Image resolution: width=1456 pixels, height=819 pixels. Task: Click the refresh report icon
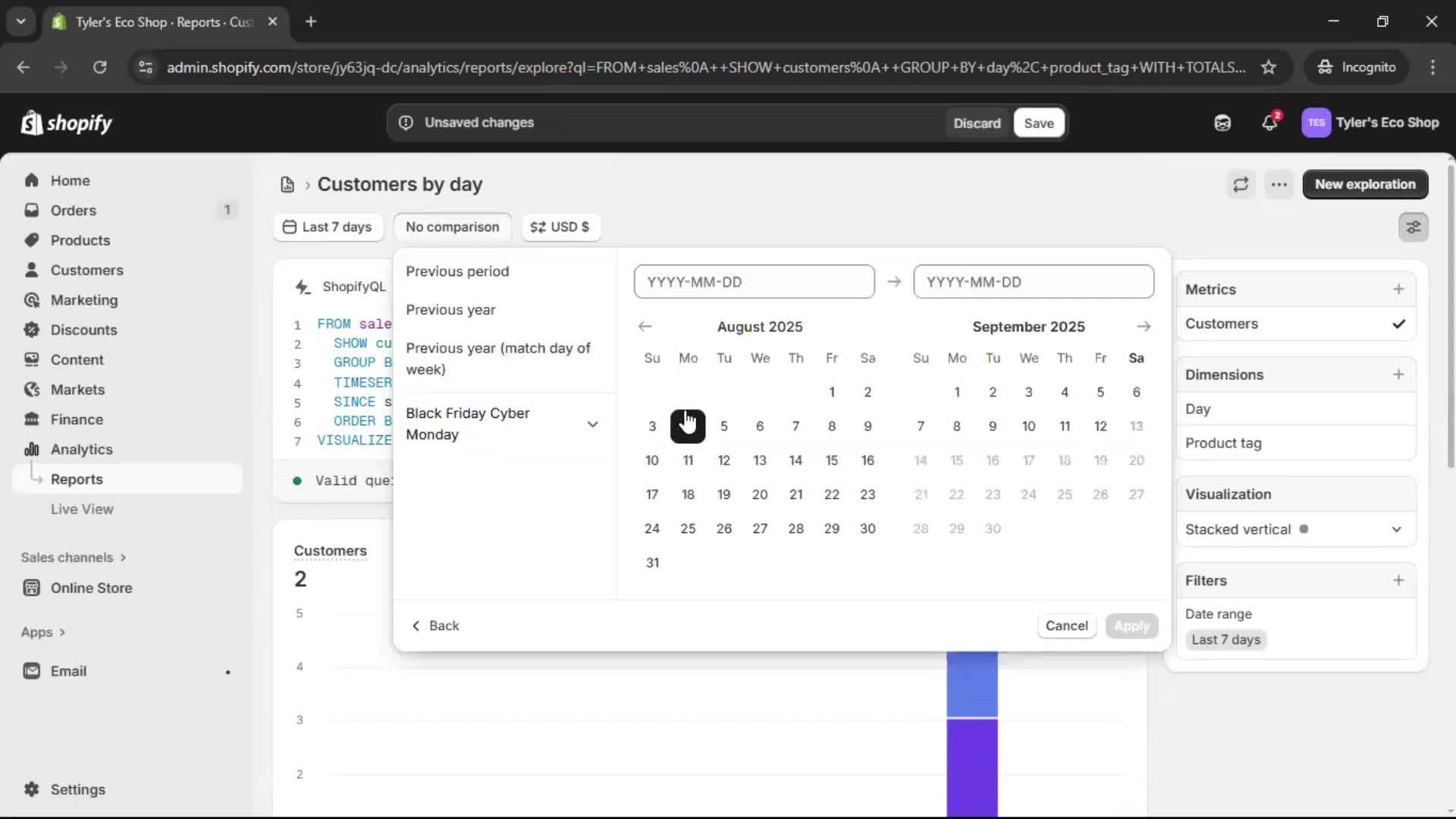pyautogui.click(x=1241, y=184)
